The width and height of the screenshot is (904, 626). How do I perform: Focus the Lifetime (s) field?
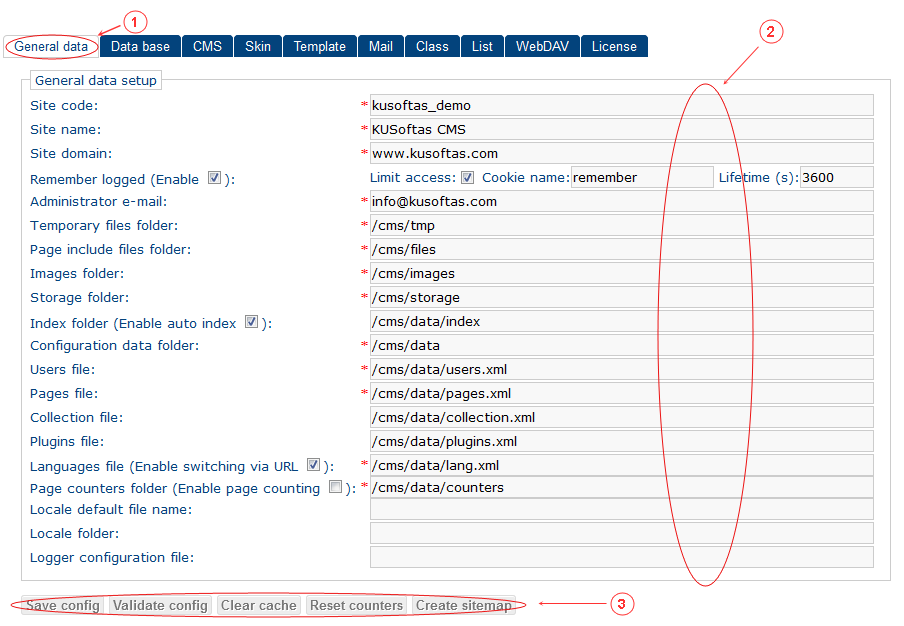[x=837, y=178]
